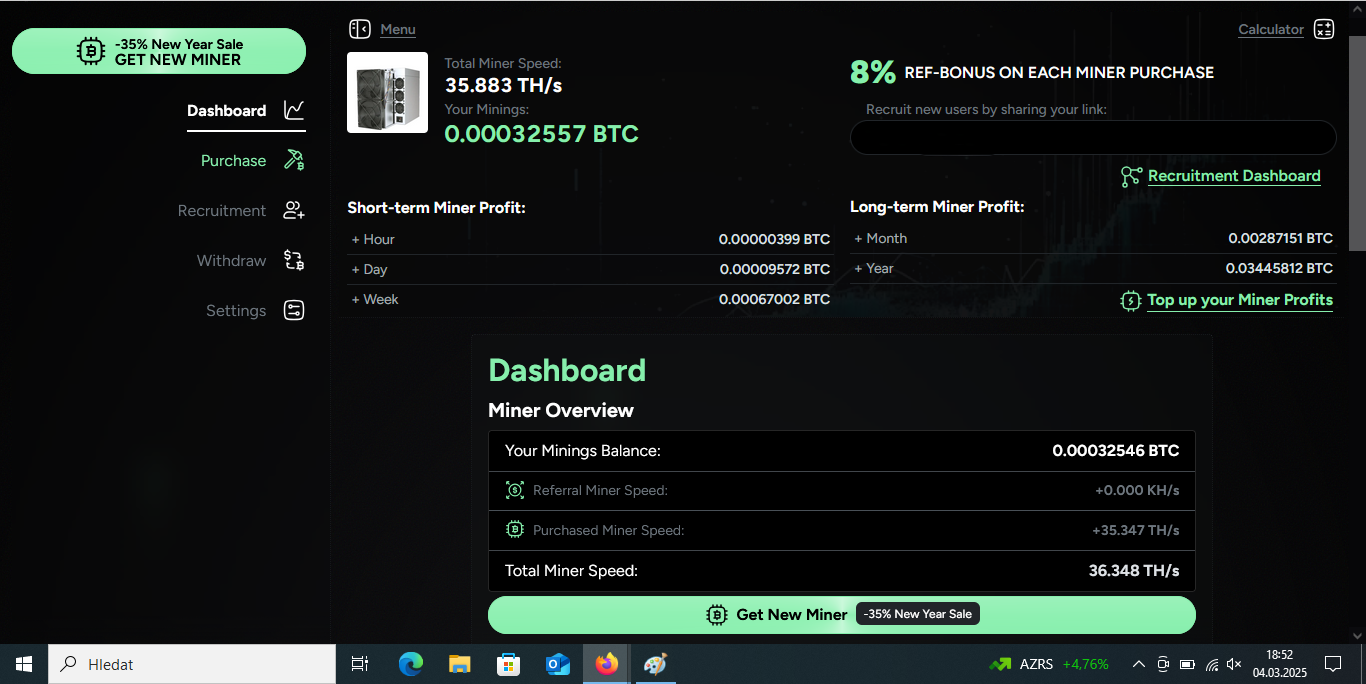Click the 0.00032557 BTC minings value
The width and height of the screenshot is (1366, 684).
541,133
